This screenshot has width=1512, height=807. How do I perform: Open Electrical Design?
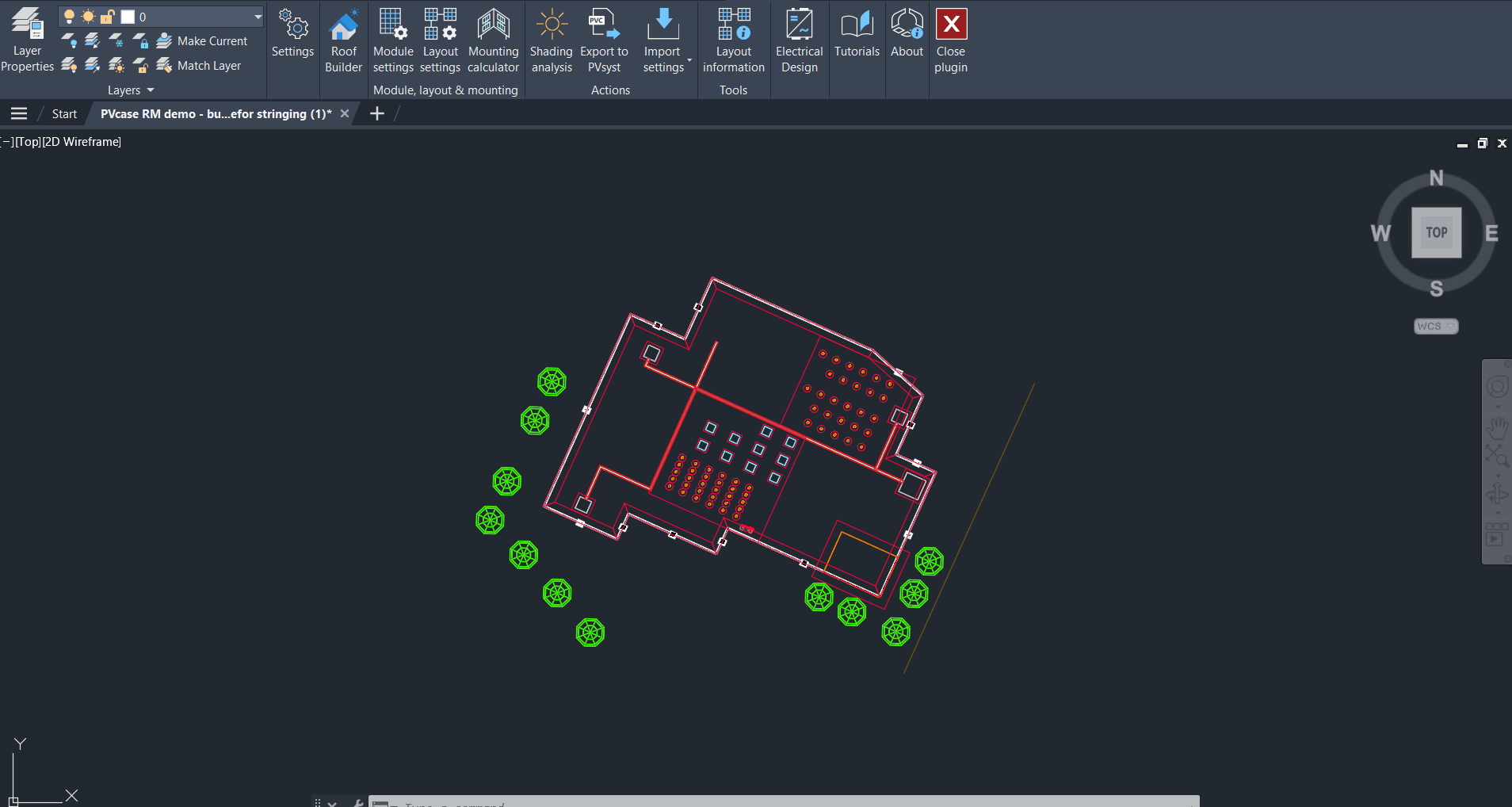point(800,41)
